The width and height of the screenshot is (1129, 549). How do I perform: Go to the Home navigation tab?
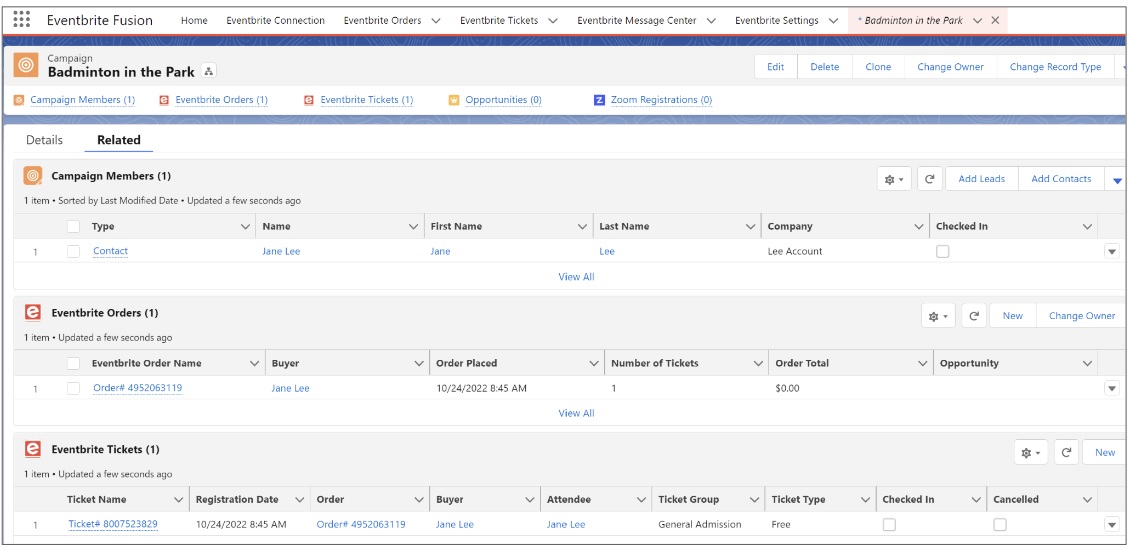tap(194, 20)
